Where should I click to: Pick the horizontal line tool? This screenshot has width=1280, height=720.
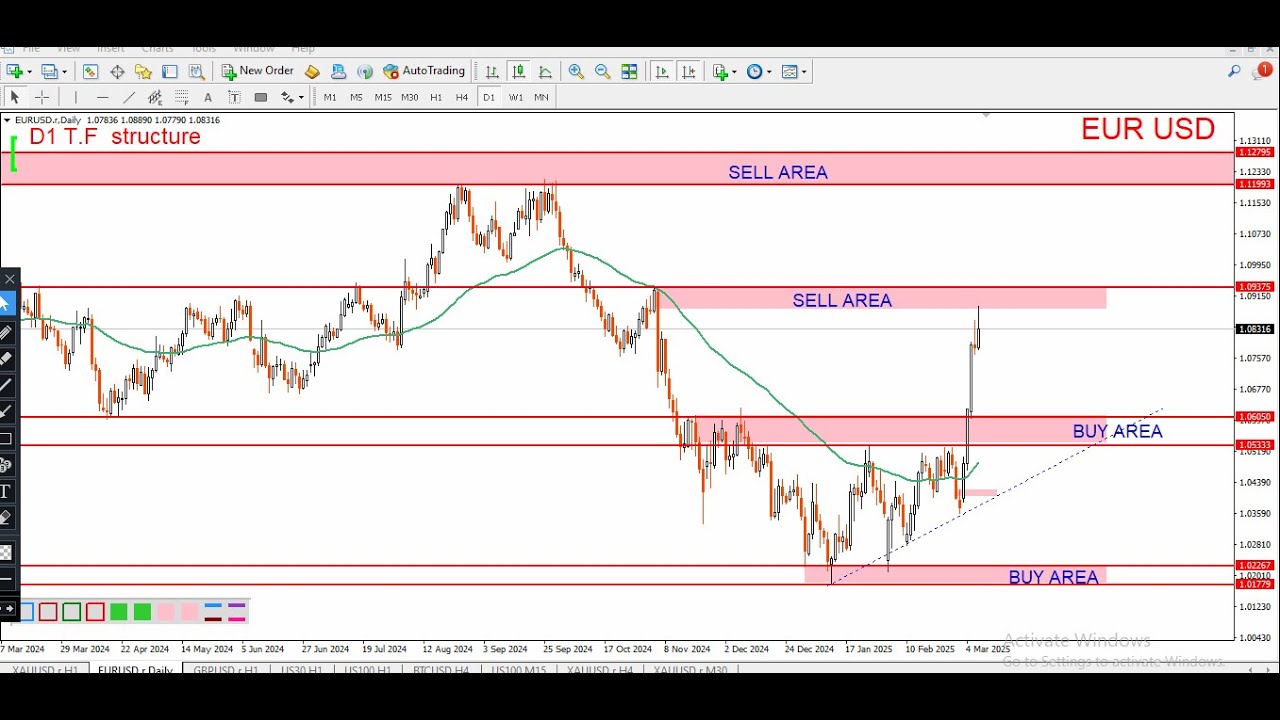click(x=102, y=97)
